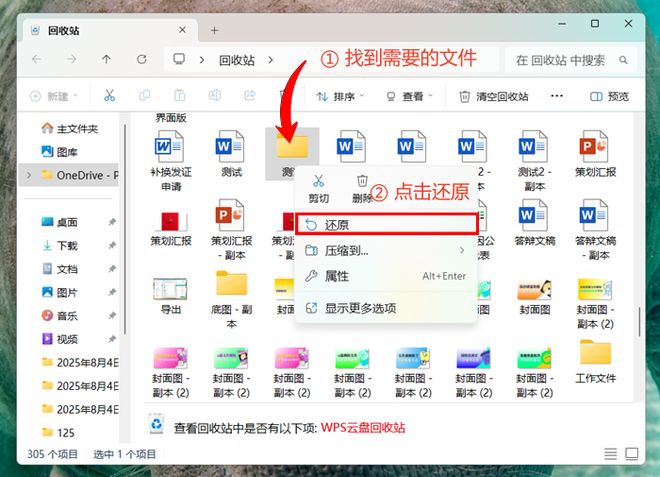This screenshot has width=660, height=477.
Task: Expand the Compress to submenu arrow
Action: pos(462,250)
